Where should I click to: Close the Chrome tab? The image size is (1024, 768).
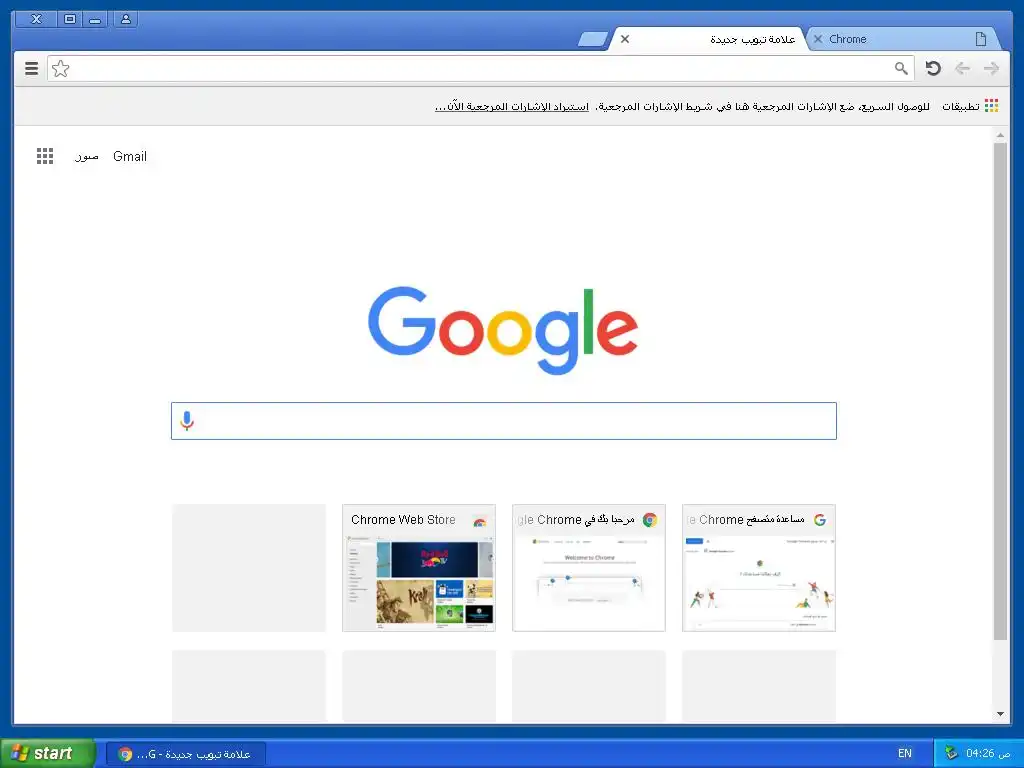pyautogui.click(x=818, y=39)
